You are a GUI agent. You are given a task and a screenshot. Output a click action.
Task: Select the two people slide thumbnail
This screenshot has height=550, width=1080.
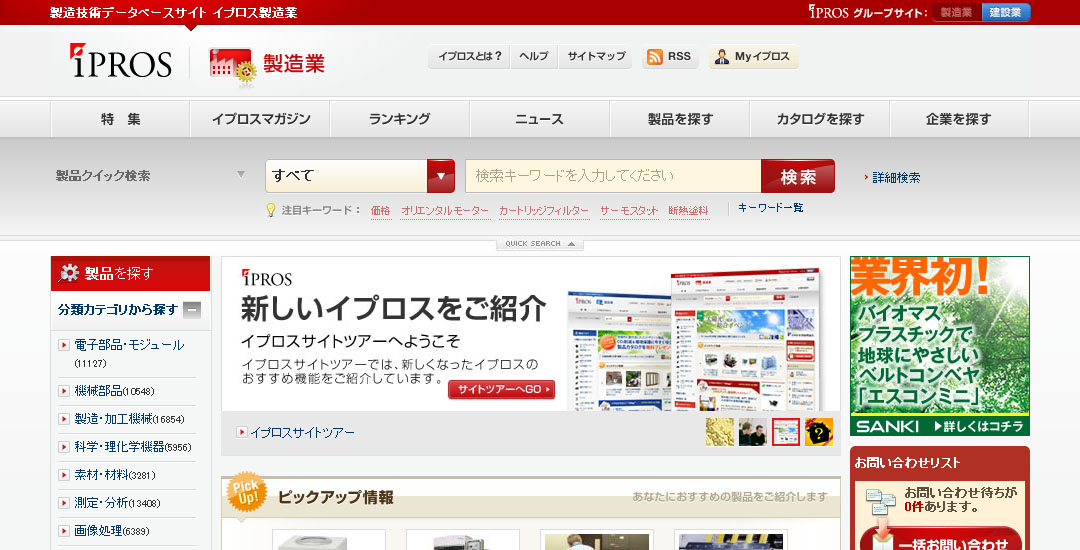coord(753,432)
